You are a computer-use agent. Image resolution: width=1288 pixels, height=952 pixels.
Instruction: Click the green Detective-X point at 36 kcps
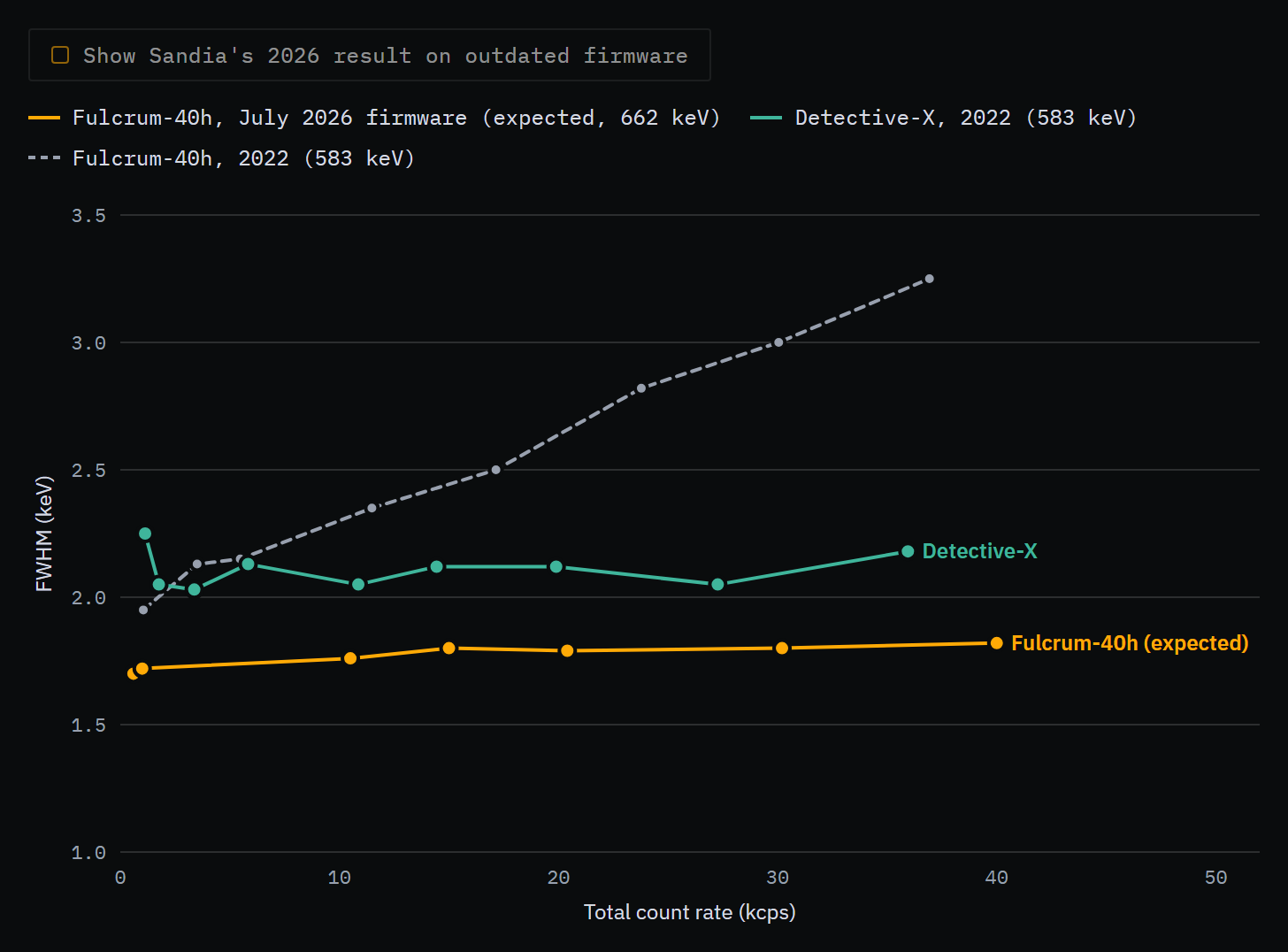tap(908, 551)
